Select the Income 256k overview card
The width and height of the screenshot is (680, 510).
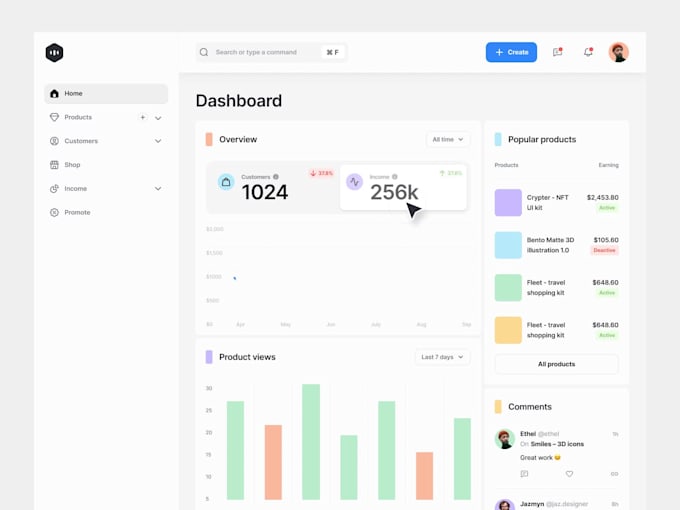(x=403, y=187)
